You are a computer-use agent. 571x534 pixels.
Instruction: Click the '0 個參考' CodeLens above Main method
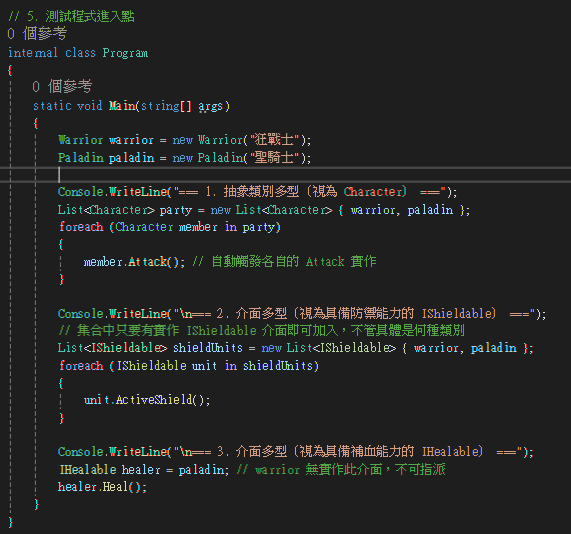coord(62,87)
